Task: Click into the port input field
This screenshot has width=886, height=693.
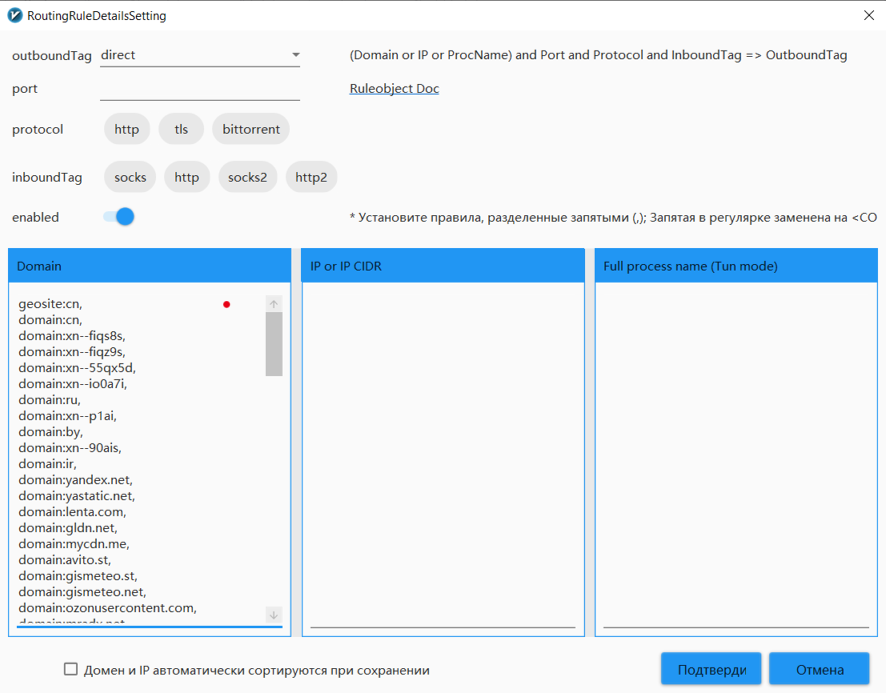Action: pyautogui.click(x=200, y=89)
